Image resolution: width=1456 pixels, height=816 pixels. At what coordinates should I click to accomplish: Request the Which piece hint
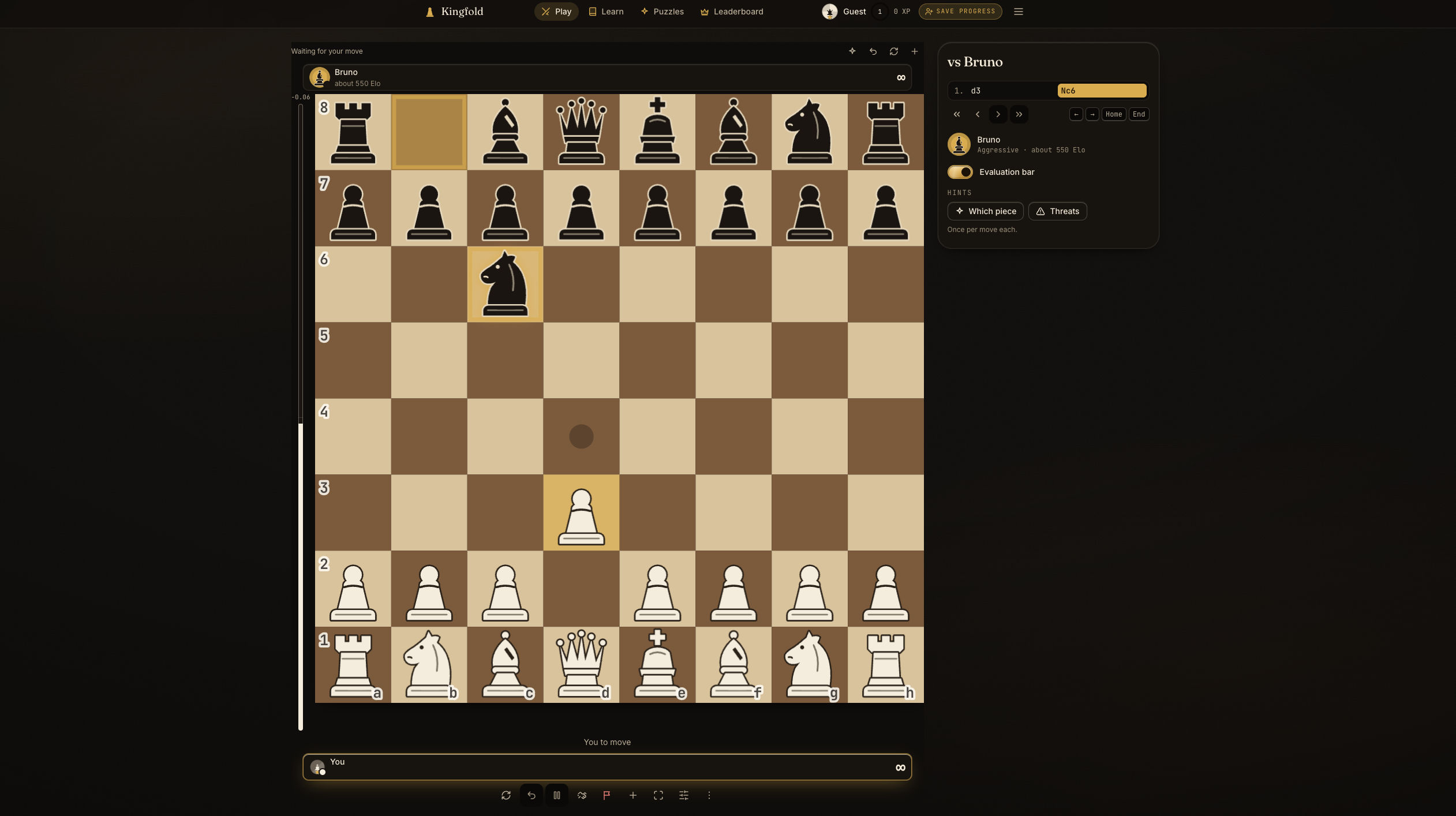coord(985,211)
